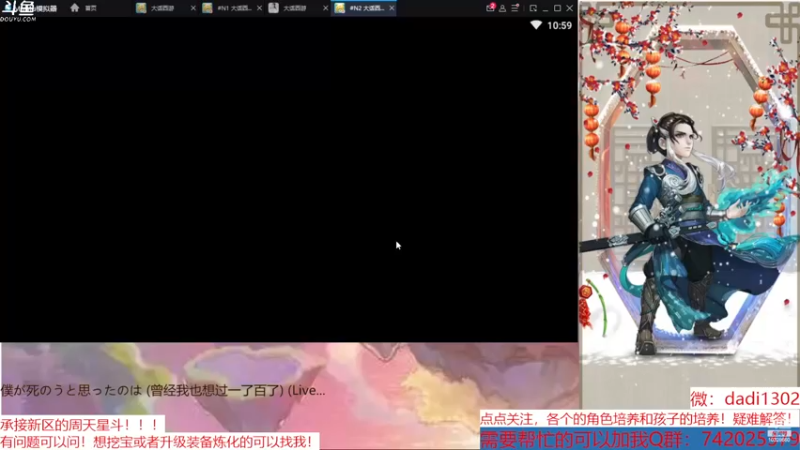800x450 pixels.
Task: Click the game icon on #N2 tab
Action: tap(340, 8)
